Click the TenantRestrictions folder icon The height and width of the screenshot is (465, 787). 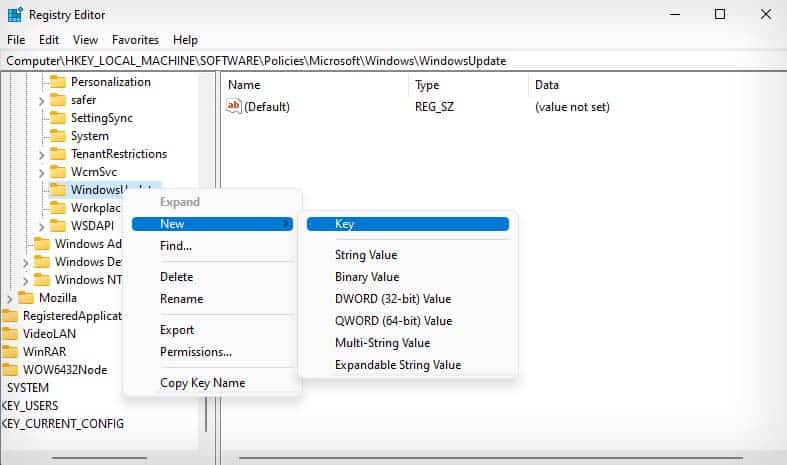[x=58, y=154]
